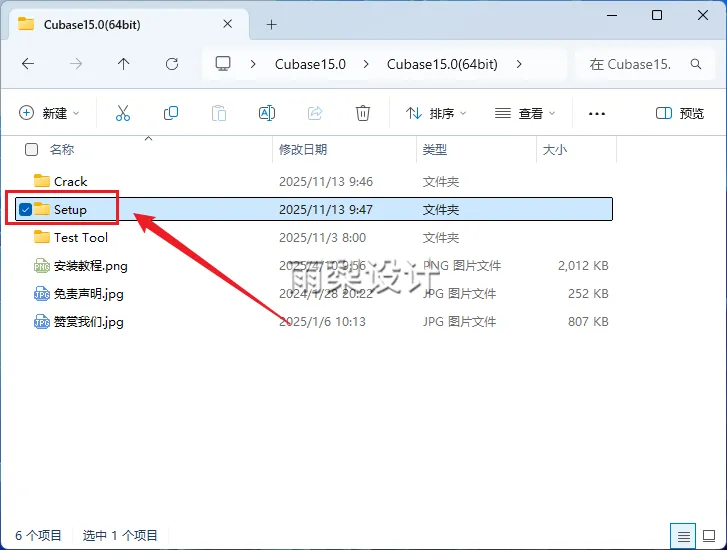Sort by 大小 column header
This screenshot has height=550, width=727.
point(555,149)
